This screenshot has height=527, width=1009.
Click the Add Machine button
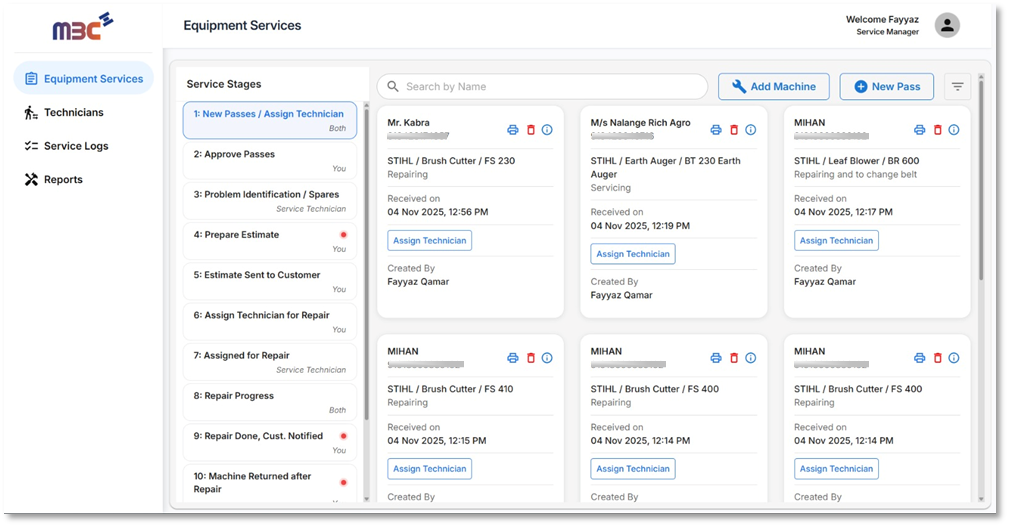[x=773, y=87]
